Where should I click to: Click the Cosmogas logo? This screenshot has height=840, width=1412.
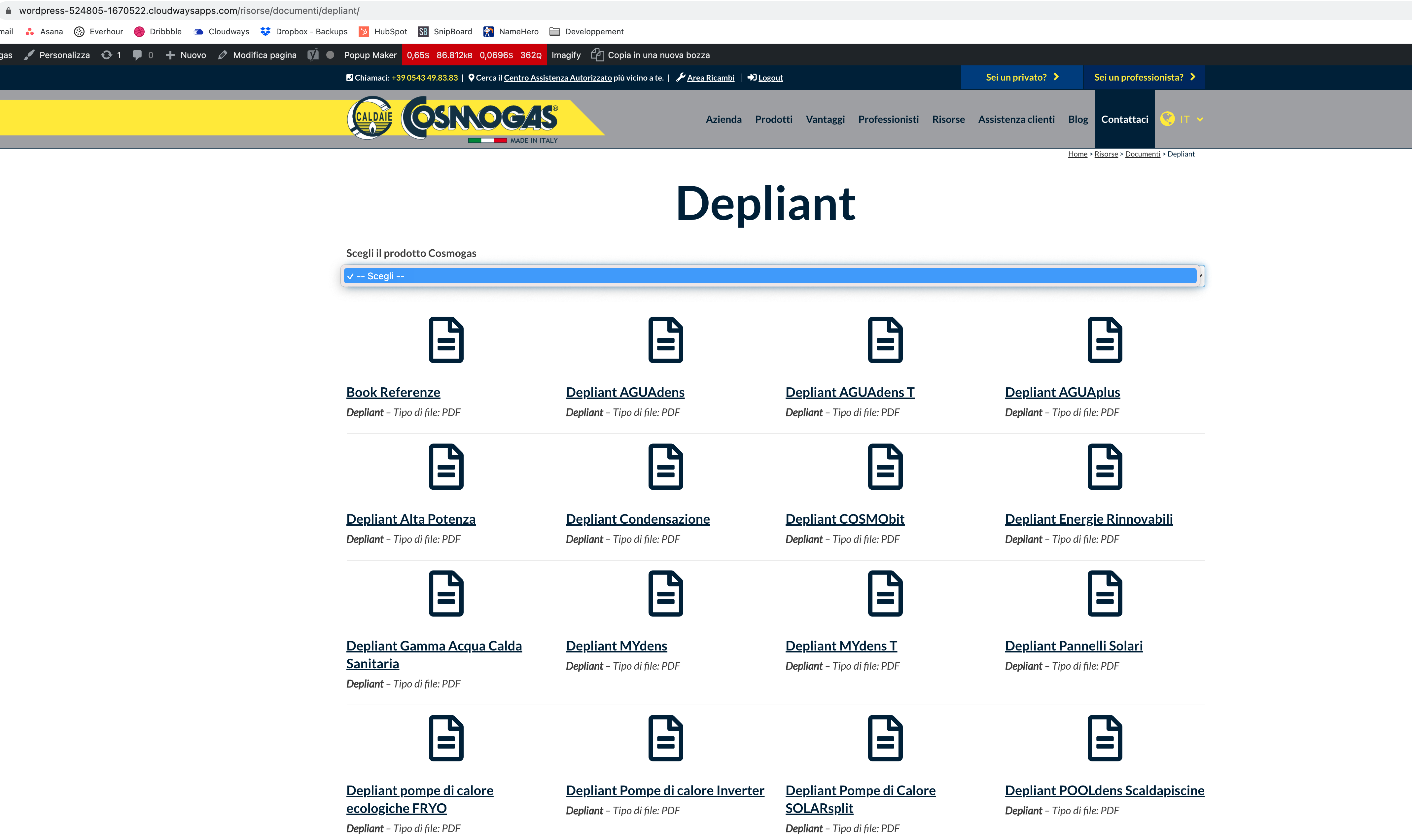[453, 119]
